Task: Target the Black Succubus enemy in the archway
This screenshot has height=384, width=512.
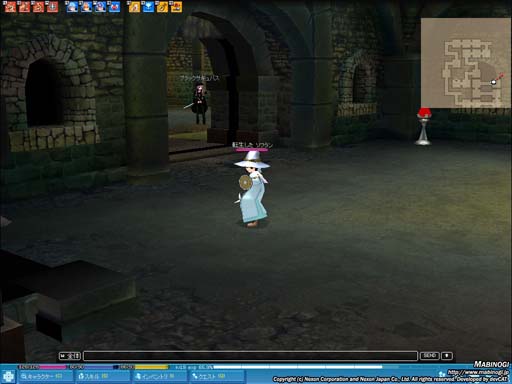Action: tap(199, 103)
